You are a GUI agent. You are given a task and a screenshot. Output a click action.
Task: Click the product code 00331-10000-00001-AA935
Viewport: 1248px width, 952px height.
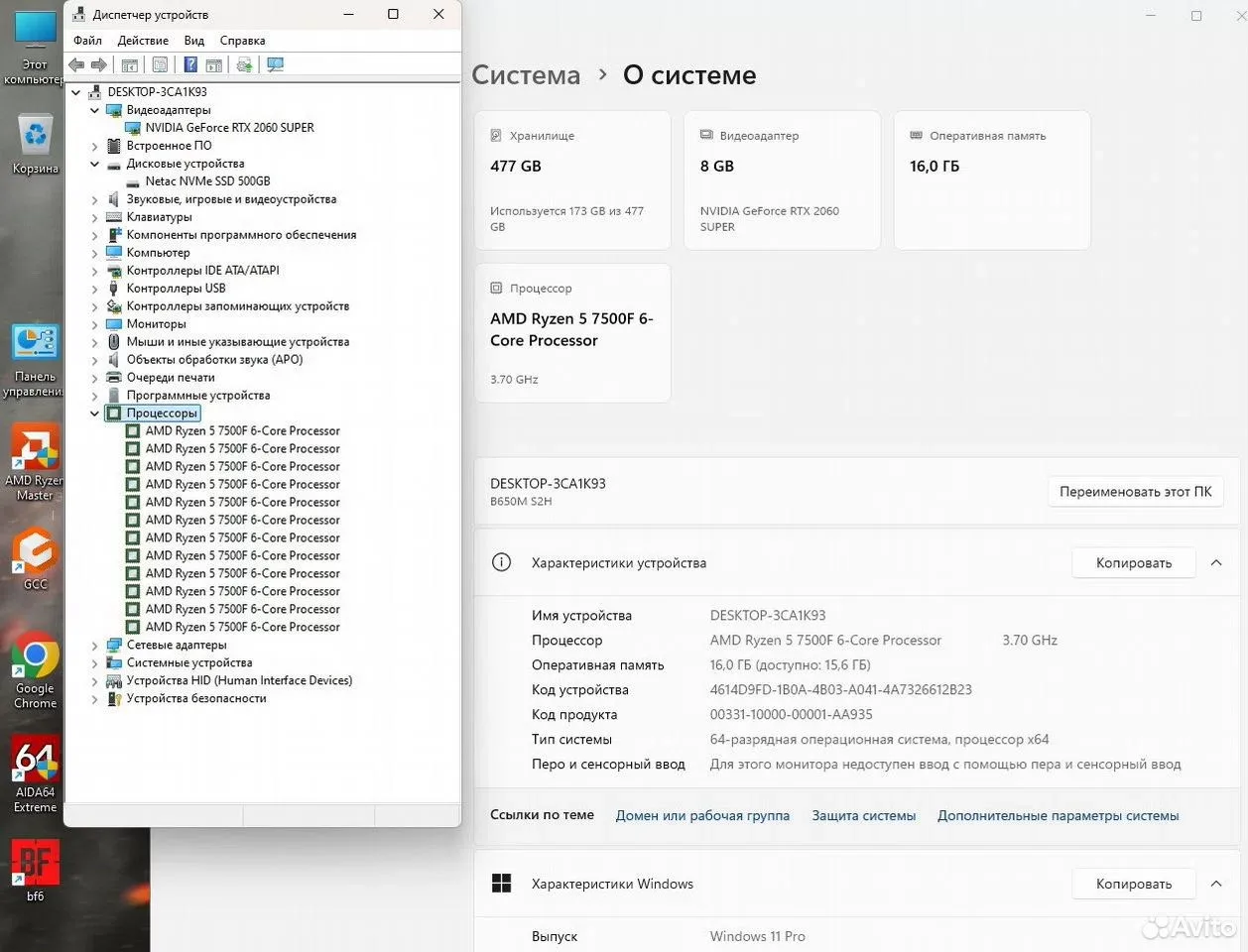point(792,714)
